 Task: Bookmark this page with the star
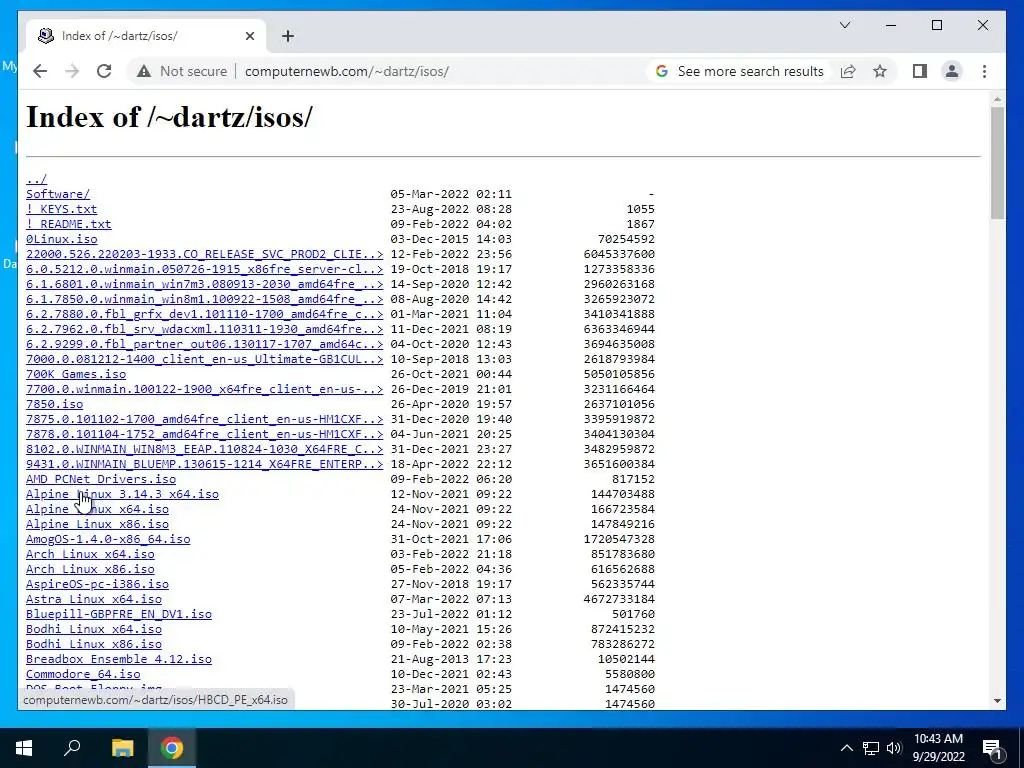880,71
